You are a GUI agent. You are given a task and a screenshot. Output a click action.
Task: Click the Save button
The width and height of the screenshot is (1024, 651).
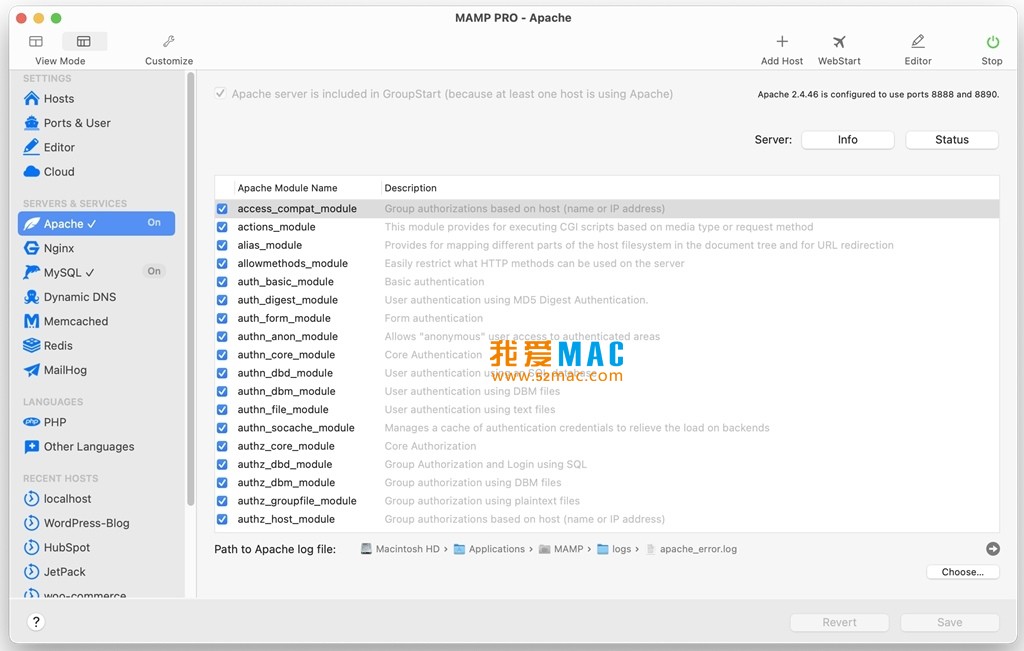tap(950, 622)
